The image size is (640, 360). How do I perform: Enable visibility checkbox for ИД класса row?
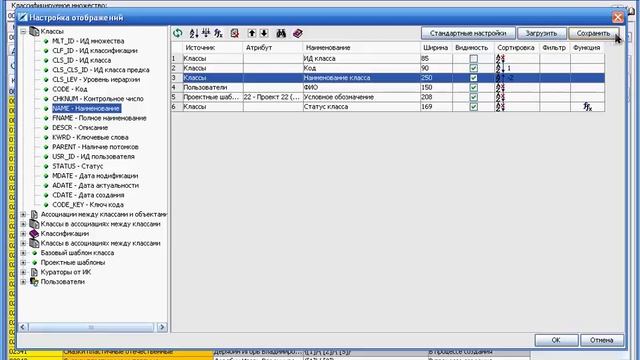pos(473,59)
